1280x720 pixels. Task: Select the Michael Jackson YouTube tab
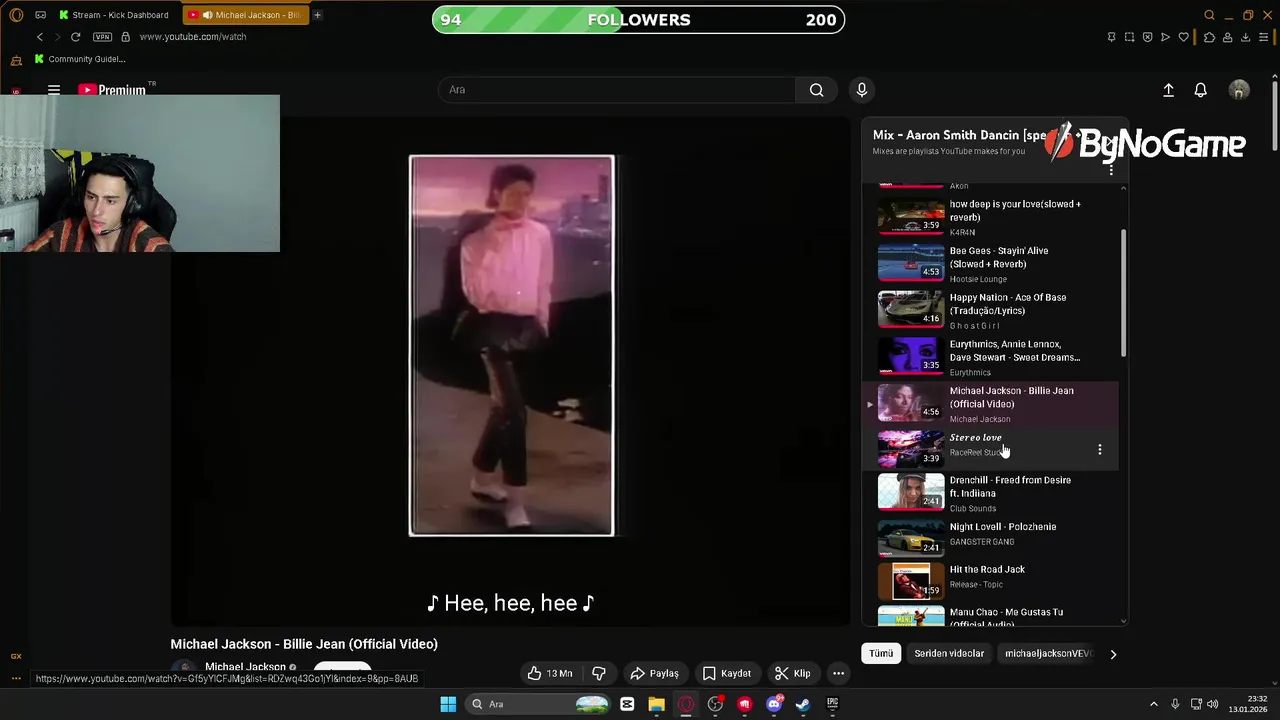point(246,15)
